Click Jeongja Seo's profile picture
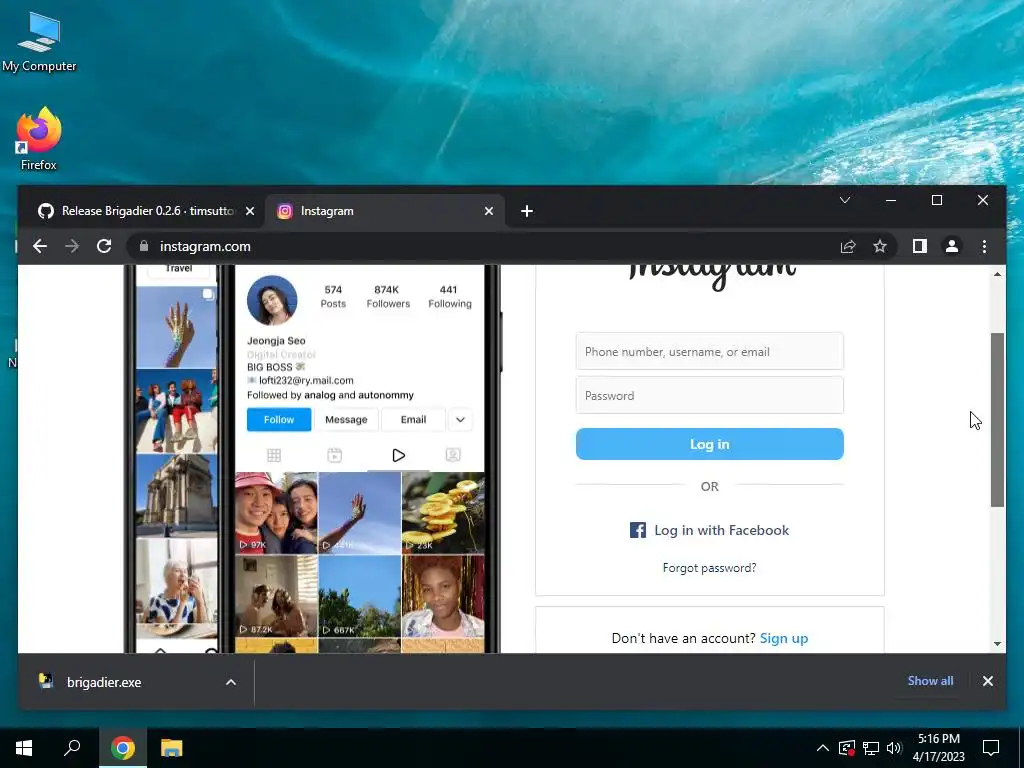The width and height of the screenshot is (1024, 768). (x=272, y=300)
